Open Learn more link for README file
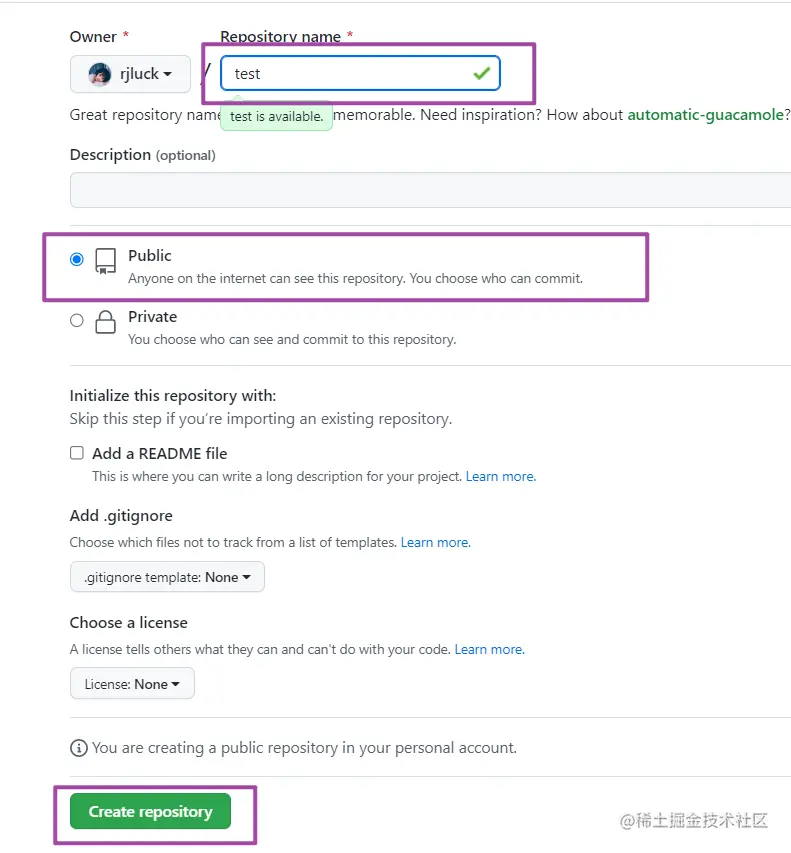This screenshot has height=853, width=791. (500, 477)
